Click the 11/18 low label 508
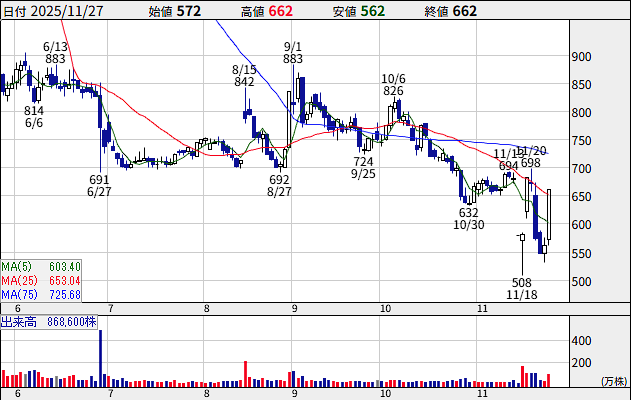The height and width of the screenshot is (400, 631). point(522,282)
